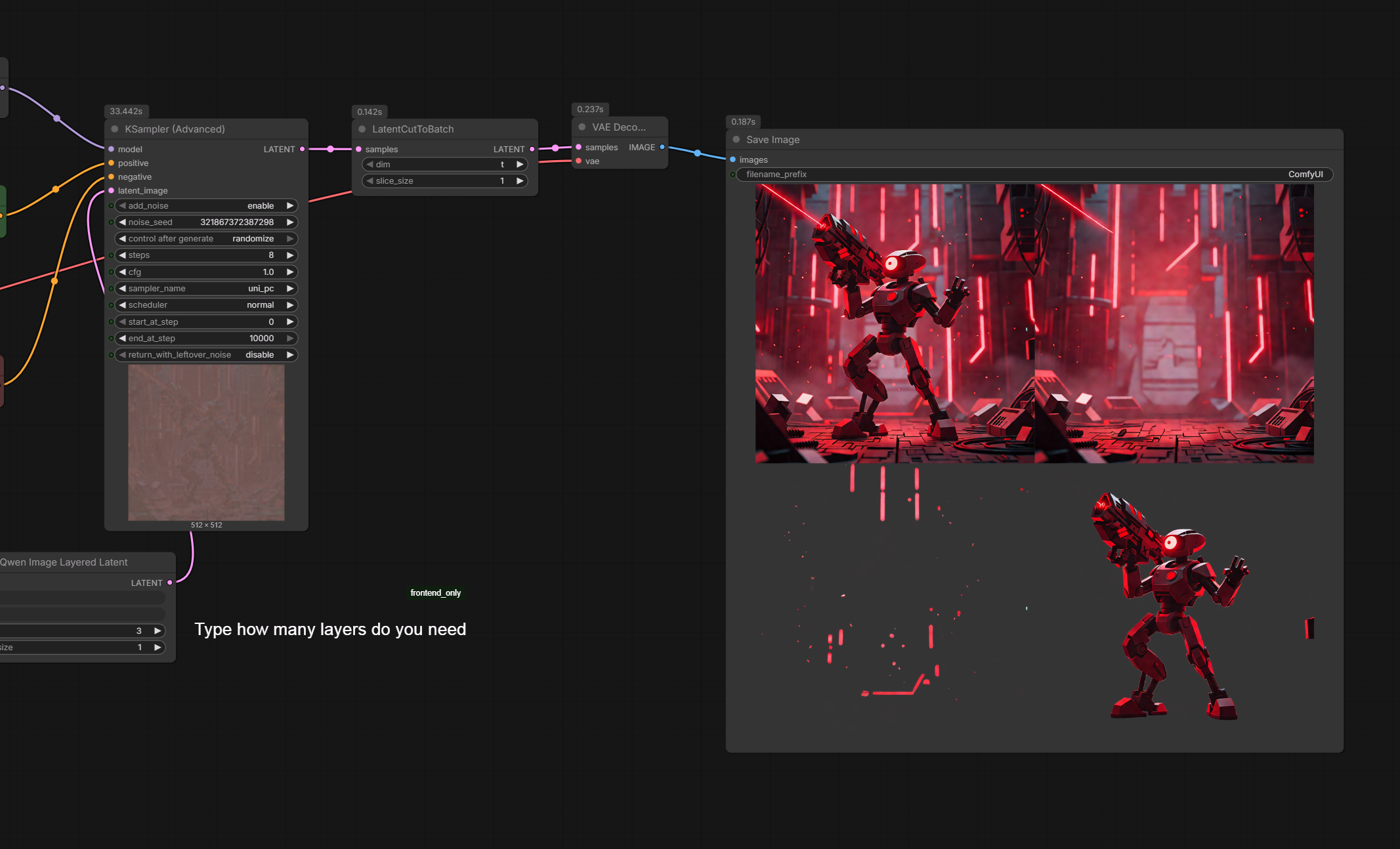1400x849 pixels.
Task: Increase slice_size with right arrow
Action: [520, 181]
